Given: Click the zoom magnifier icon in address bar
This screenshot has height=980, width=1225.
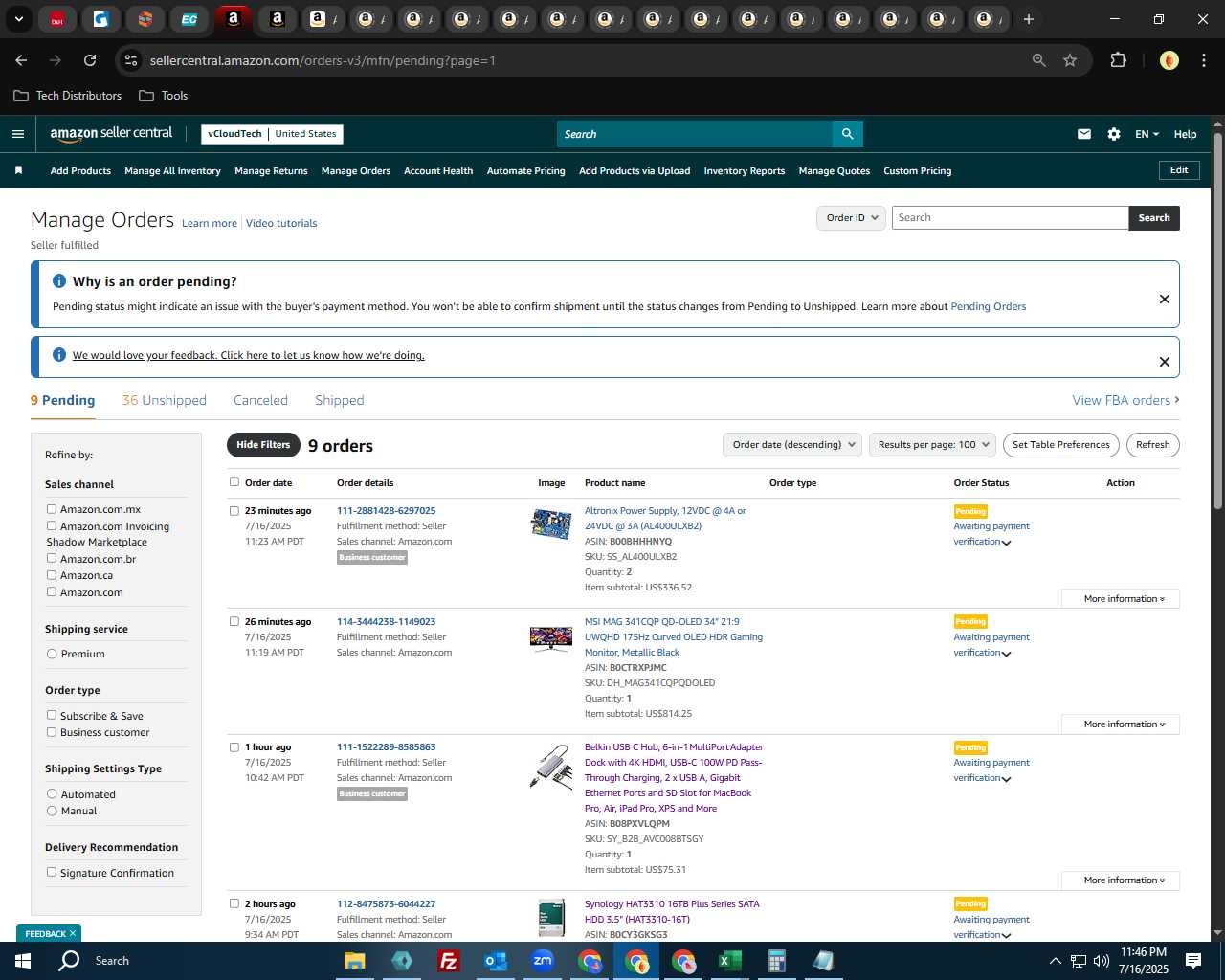Looking at the screenshot, I should [1039, 60].
